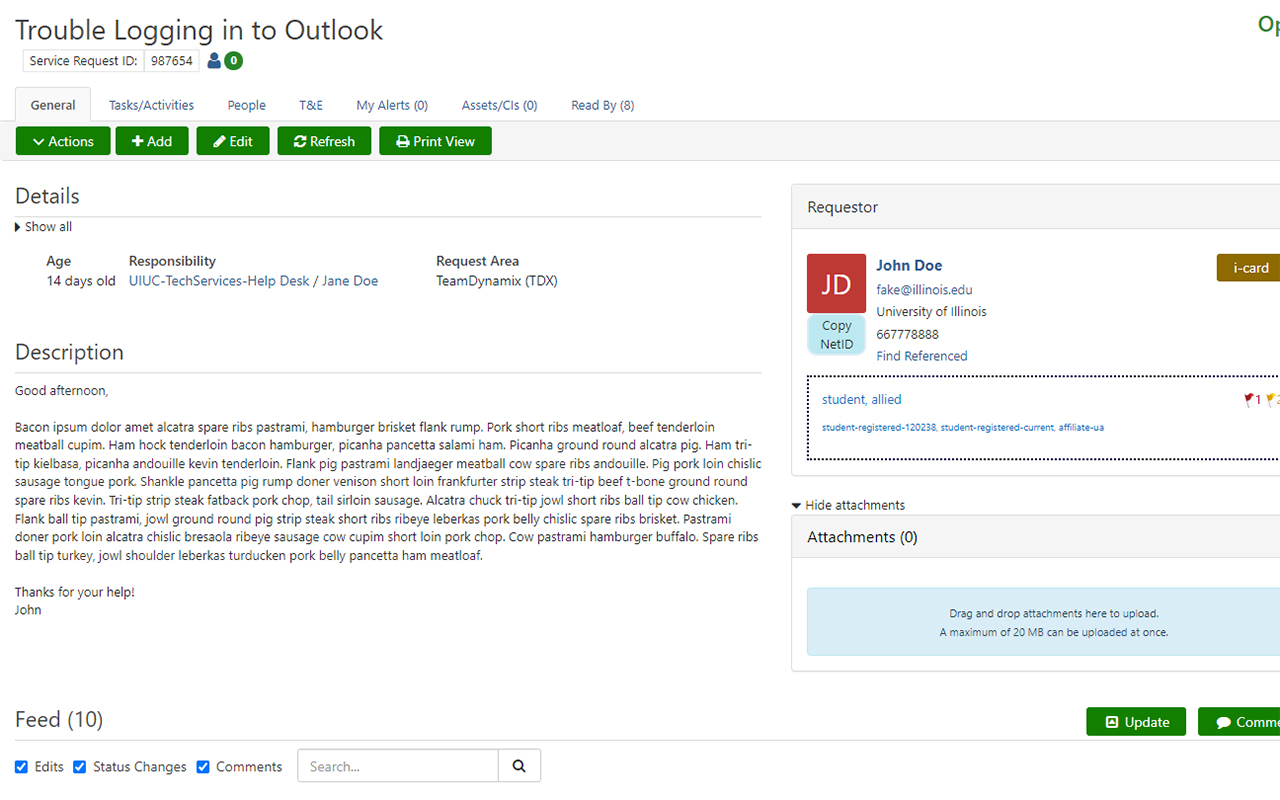1280x800 pixels.
Task: Uncheck the Status Changes feed filter
Action: [80, 767]
